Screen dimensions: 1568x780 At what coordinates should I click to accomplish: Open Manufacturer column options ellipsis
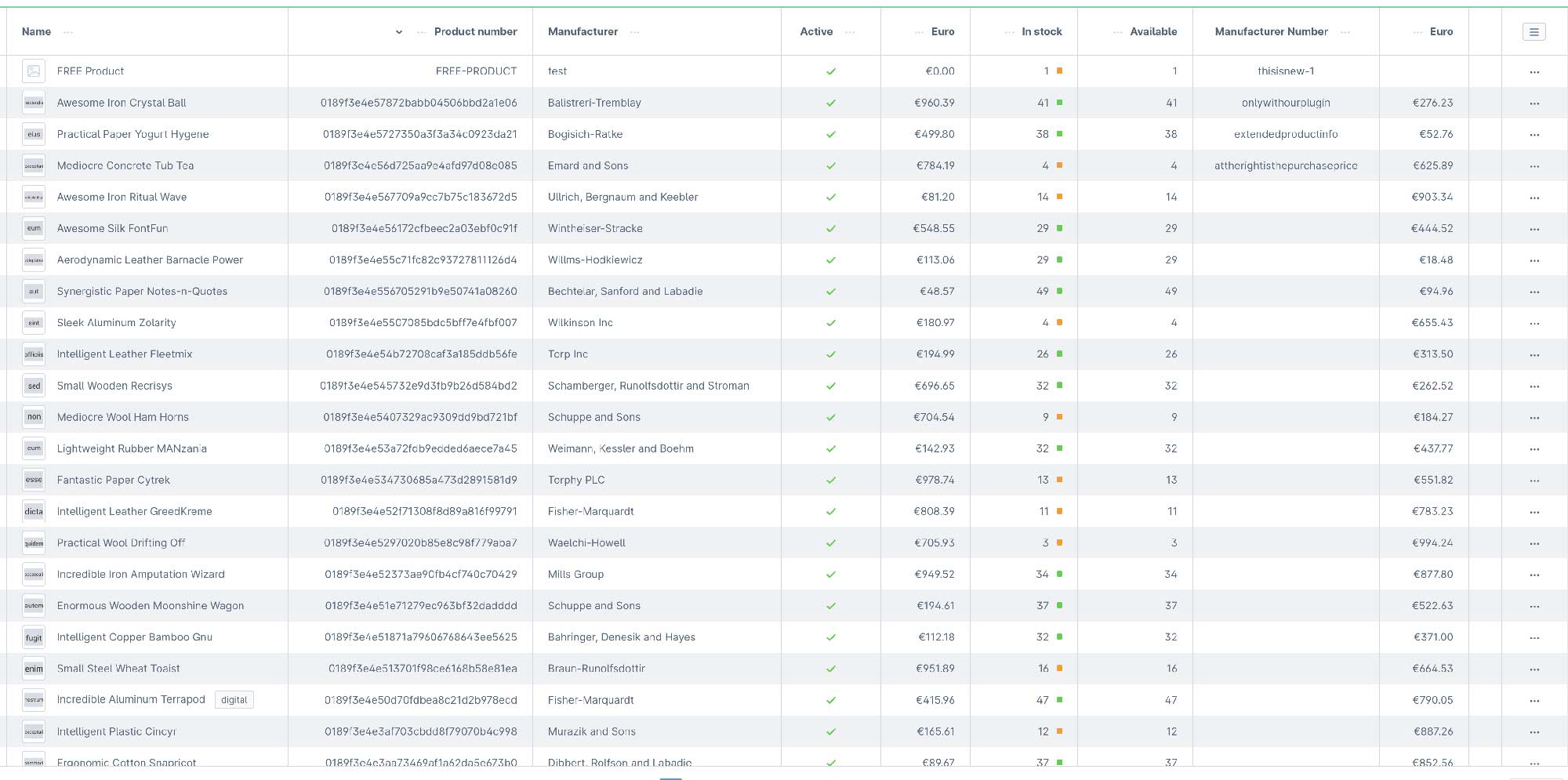click(634, 32)
